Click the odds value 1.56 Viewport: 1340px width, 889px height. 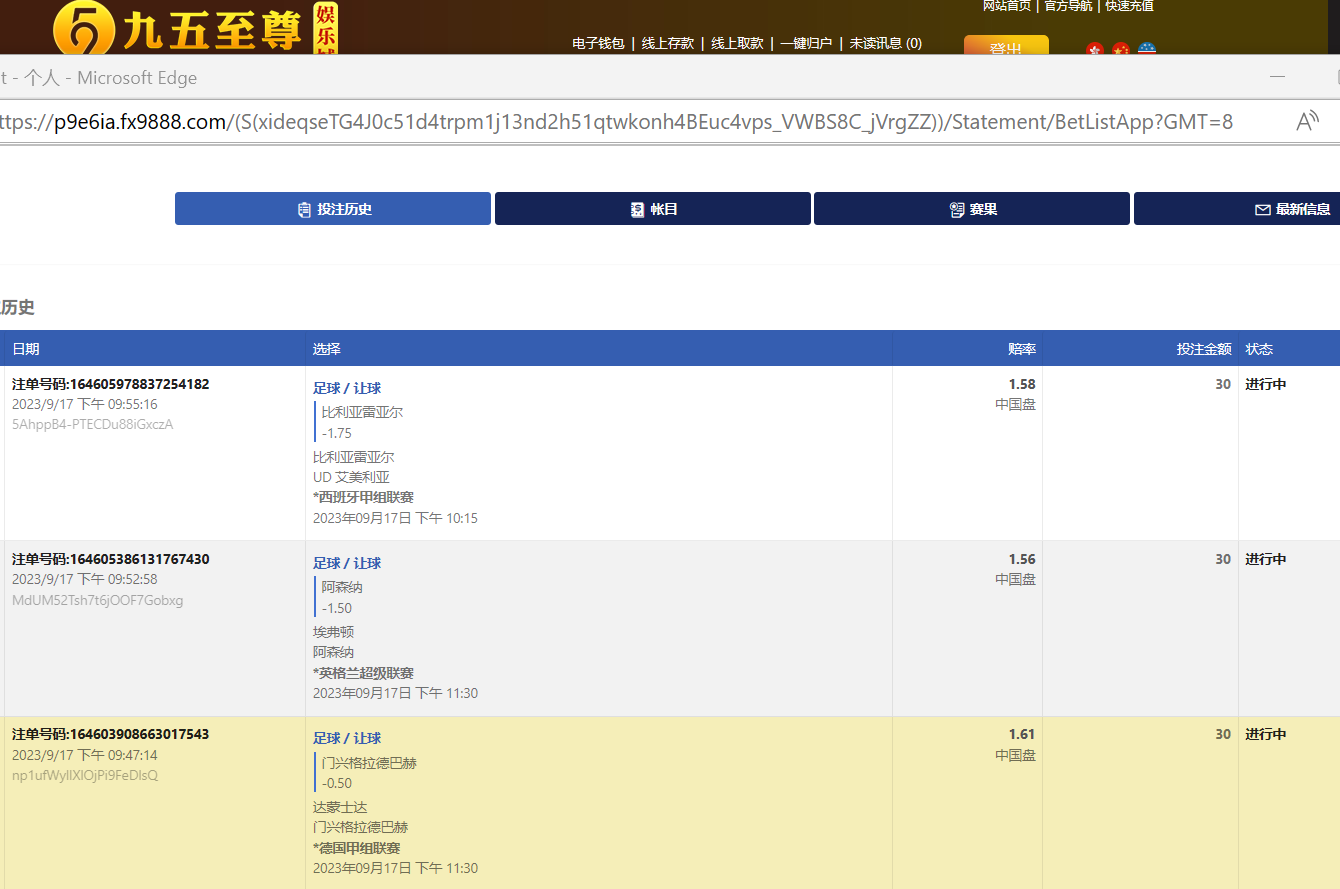pos(1022,559)
